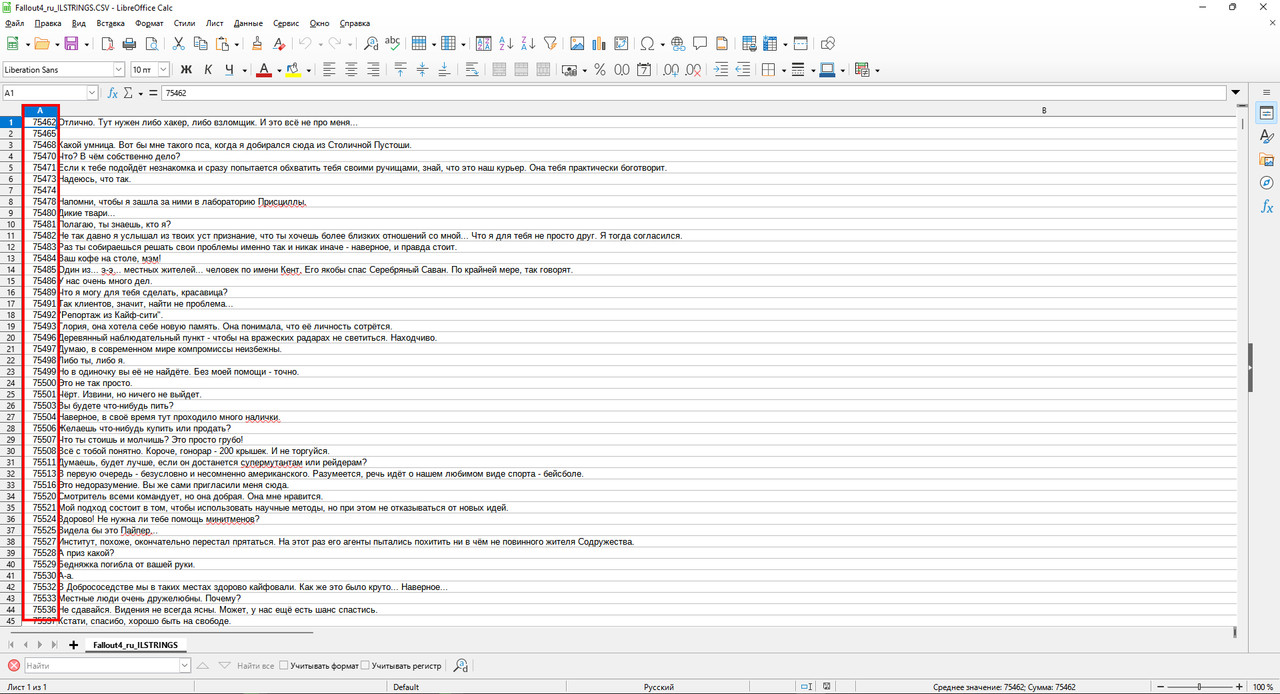Align cell content to top
This screenshot has height=694, width=1280.
click(x=401, y=70)
